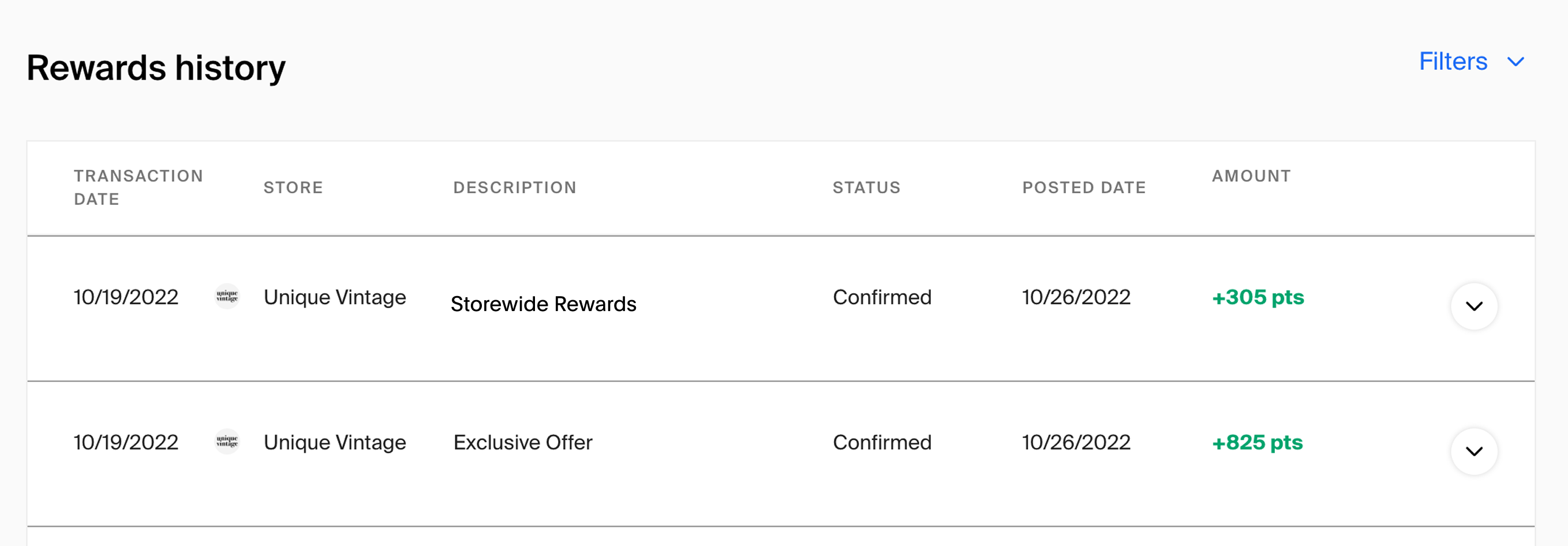Image resolution: width=1568 pixels, height=546 pixels.
Task: Click the Store column header
Action: (x=293, y=188)
